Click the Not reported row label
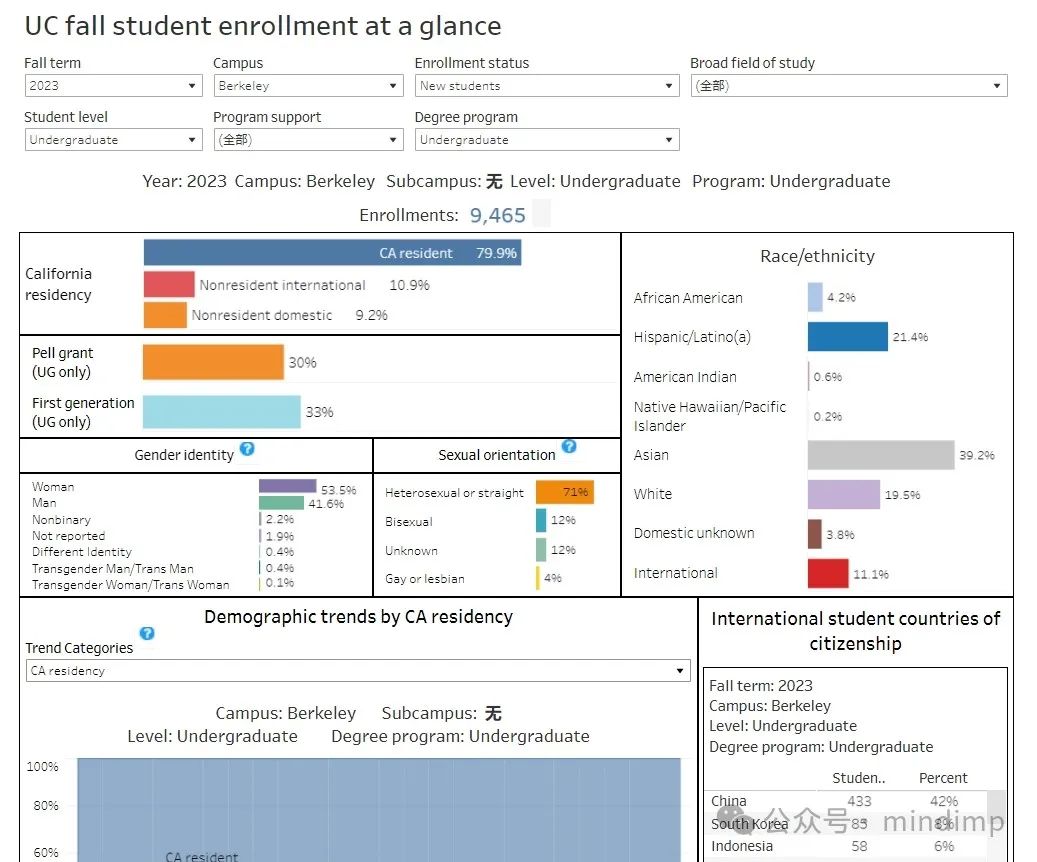This screenshot has width=1037, height=862. (68, 535)
